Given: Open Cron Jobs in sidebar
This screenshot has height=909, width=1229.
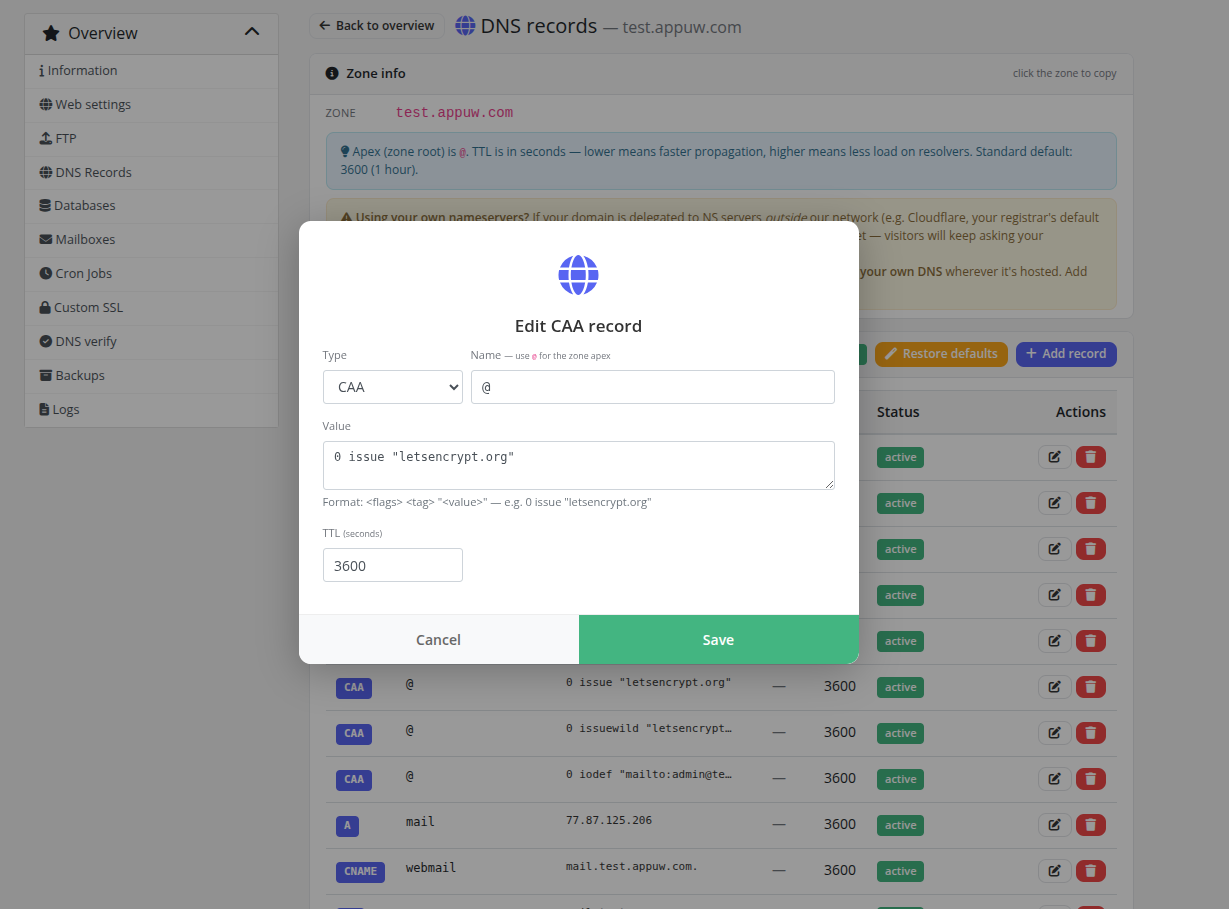Looking at the screenshot, I should click(x=151, y=274).
